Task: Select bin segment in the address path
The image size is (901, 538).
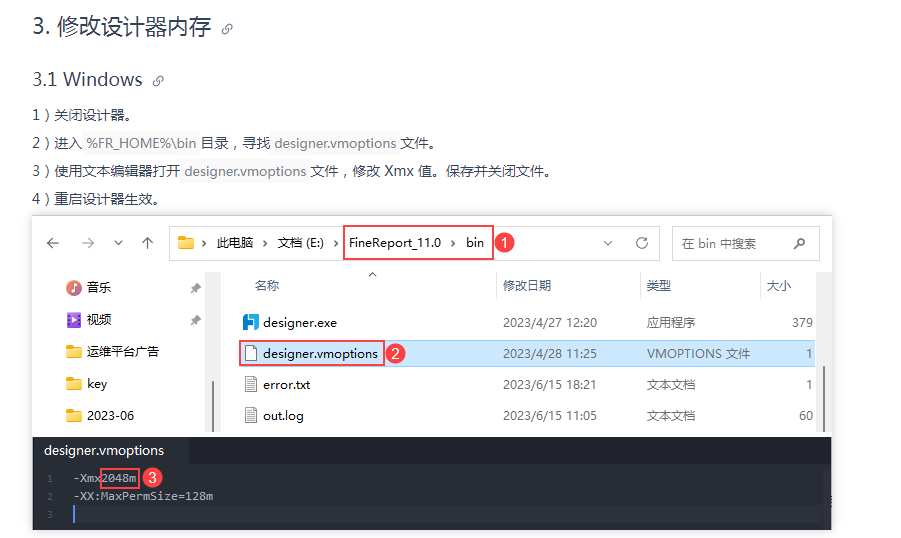Action: [x=475, y=243]
